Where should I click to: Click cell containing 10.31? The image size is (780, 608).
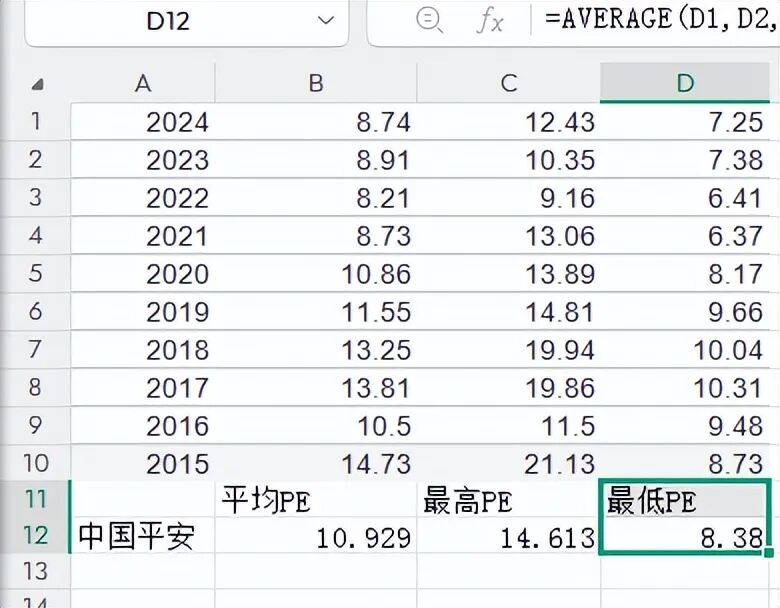coord(685,388)
